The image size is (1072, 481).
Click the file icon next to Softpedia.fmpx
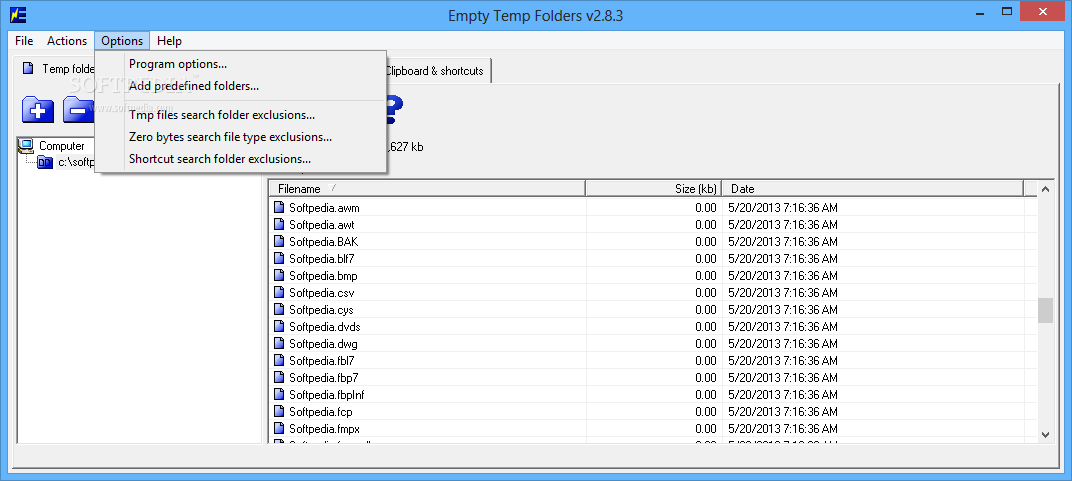[279, 428]
